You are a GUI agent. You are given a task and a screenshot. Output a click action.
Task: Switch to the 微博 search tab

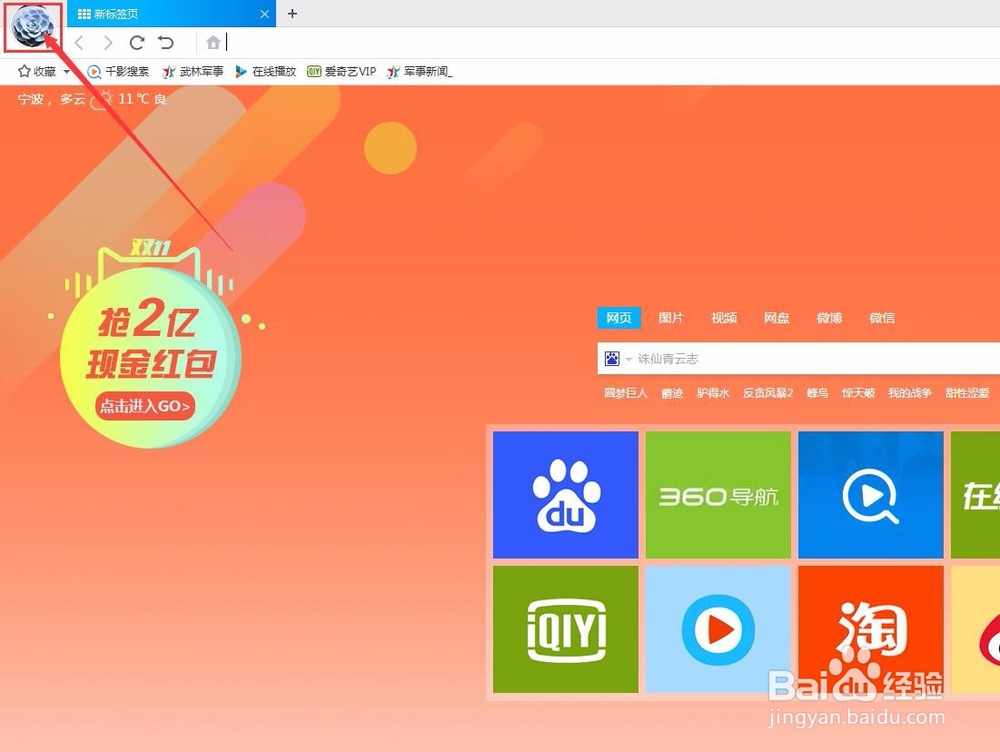pos(829,318)
